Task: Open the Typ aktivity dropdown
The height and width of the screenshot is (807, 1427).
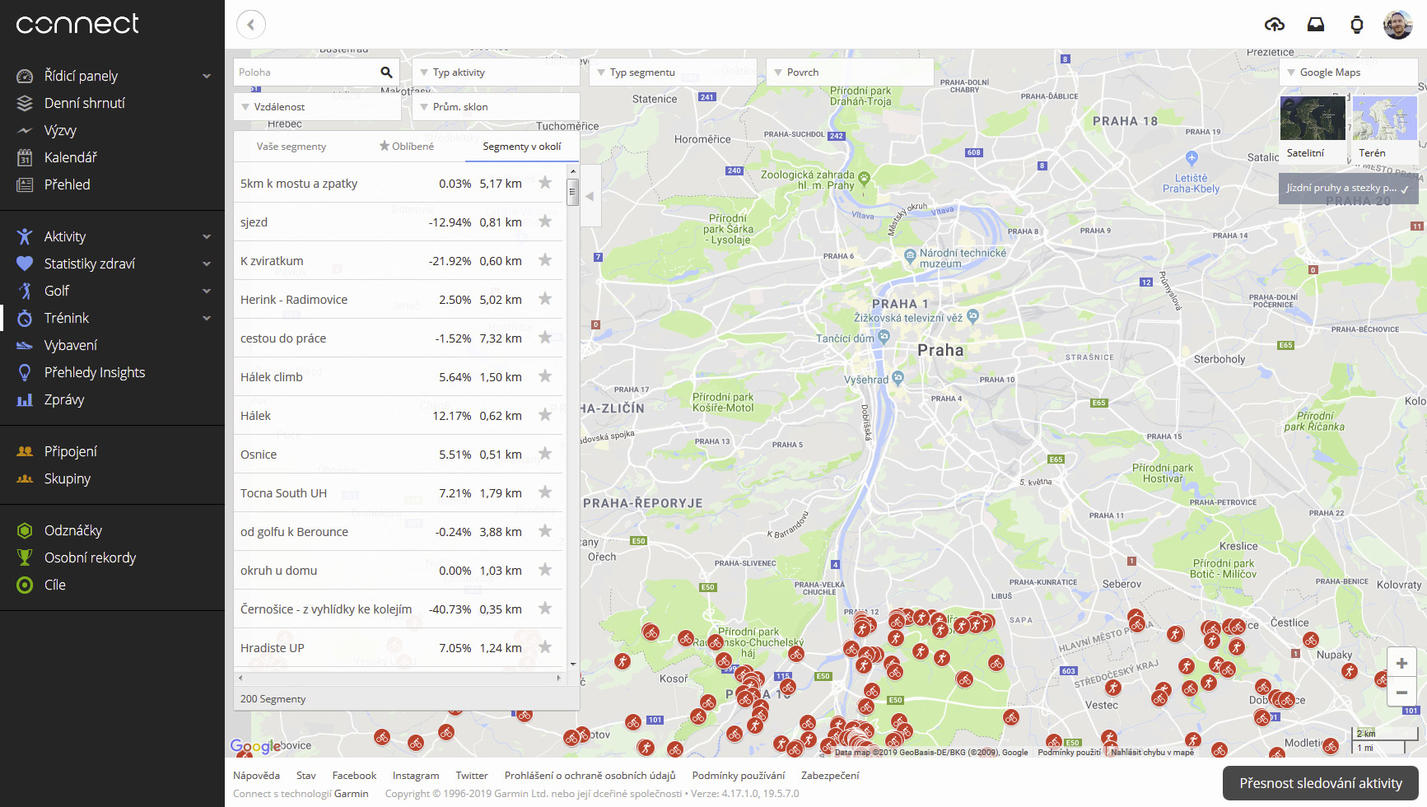Action: pyautogui.click(x=495, y=73)
